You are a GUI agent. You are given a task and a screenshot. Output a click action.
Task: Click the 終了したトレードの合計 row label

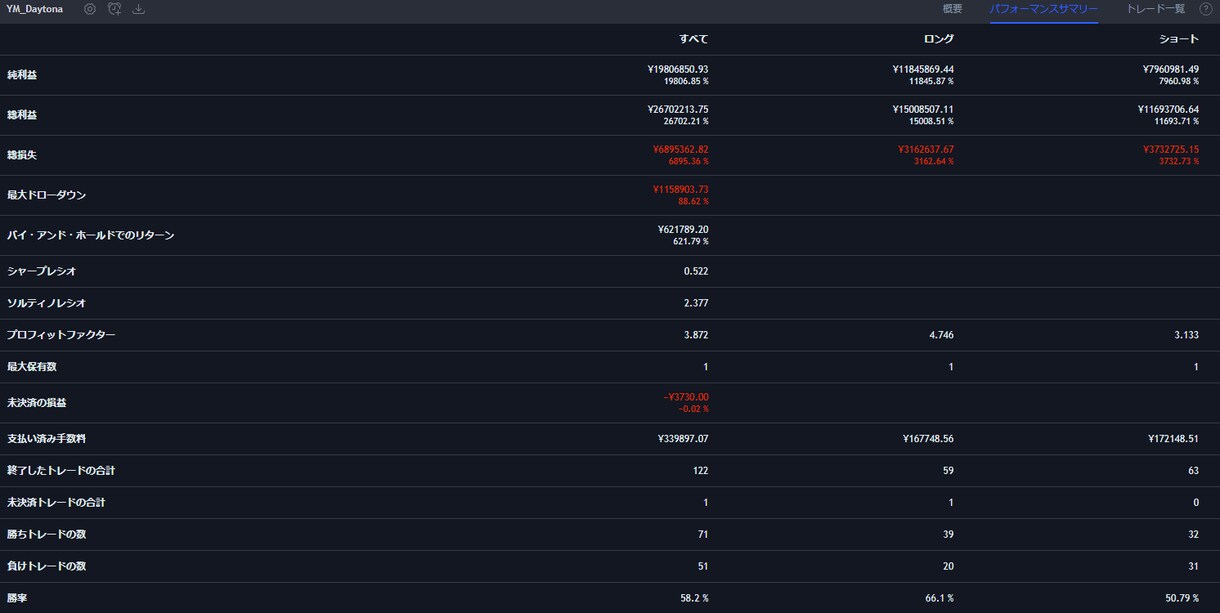(x=61, y=471)
